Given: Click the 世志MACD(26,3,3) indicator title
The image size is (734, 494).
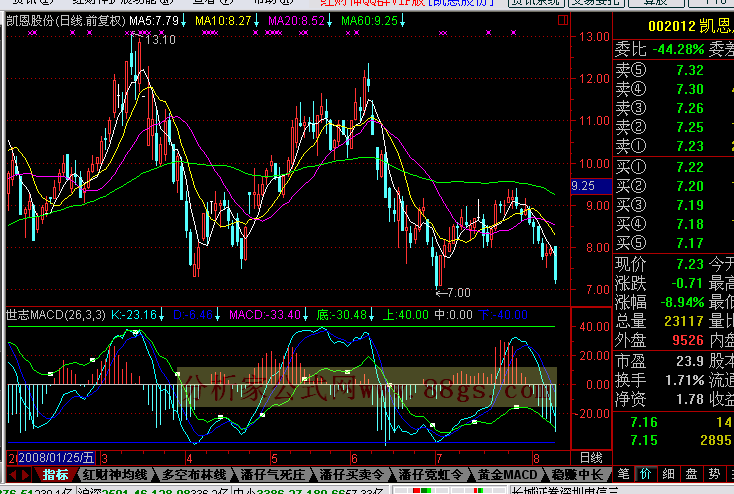Looking at the screenshot, I should (56, 315).
